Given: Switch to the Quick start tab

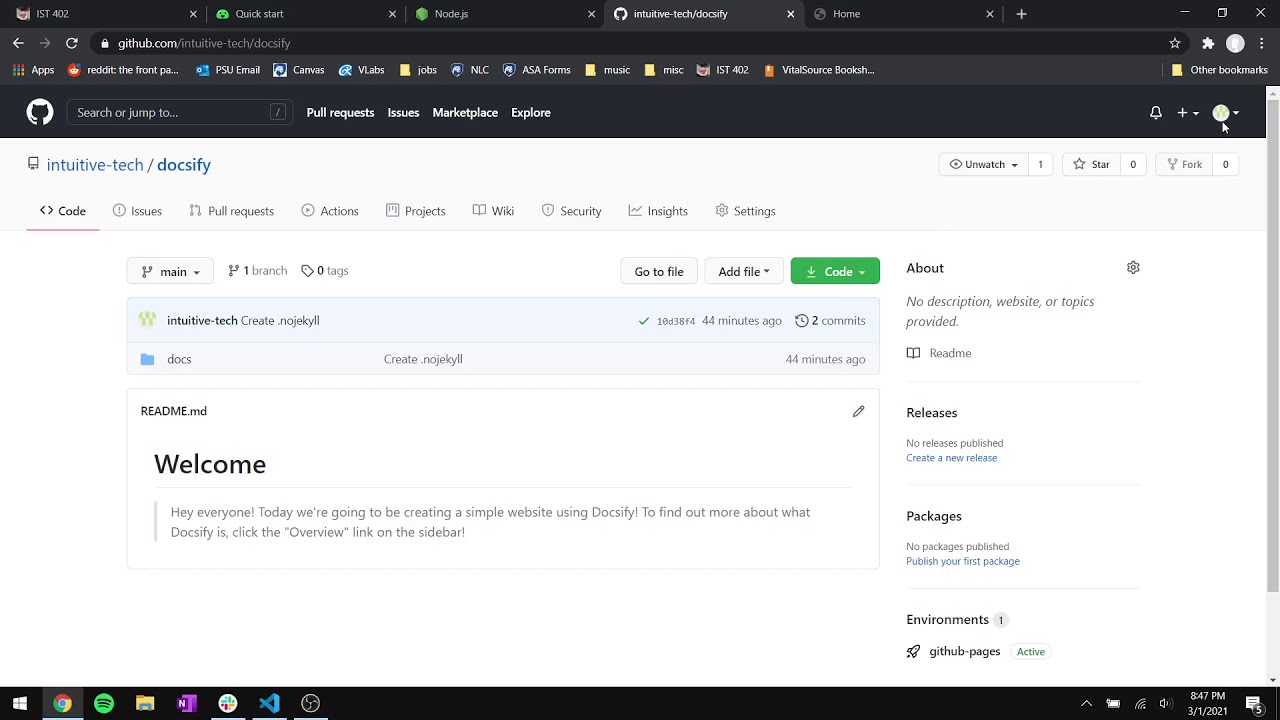Looking at the screenshot, I should point(305,14).
